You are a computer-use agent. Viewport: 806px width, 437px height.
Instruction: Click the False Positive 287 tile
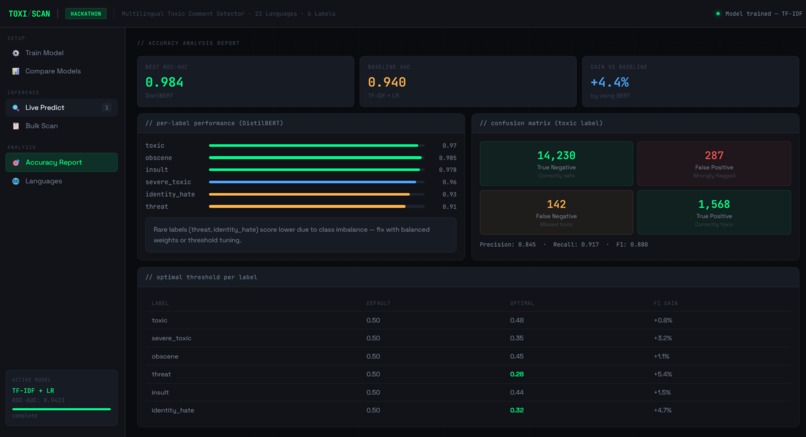(x=714, y=163)
